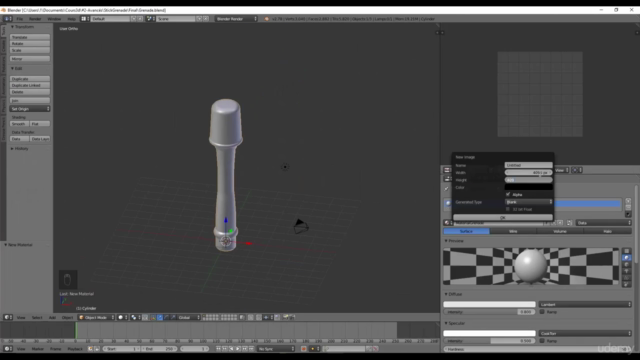Toggle the first visible layer button
This screenshot has width=640, height=360.
coord(204,316)
